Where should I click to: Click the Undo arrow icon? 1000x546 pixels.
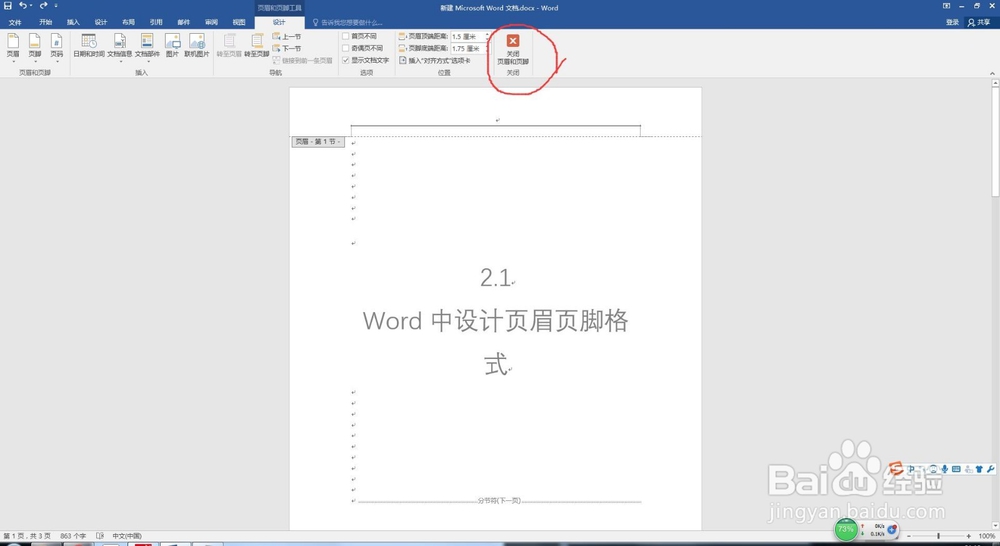pyautogui.click(x=23, y=6)
